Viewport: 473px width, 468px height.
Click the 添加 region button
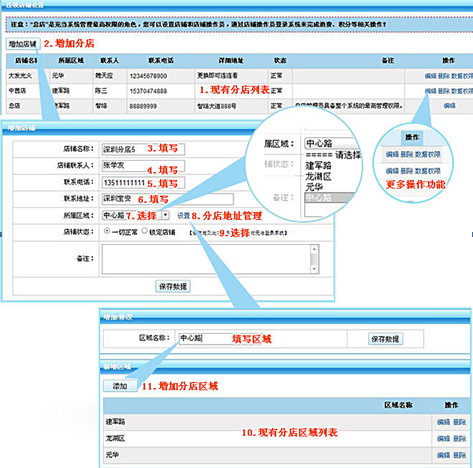[120, 386]
